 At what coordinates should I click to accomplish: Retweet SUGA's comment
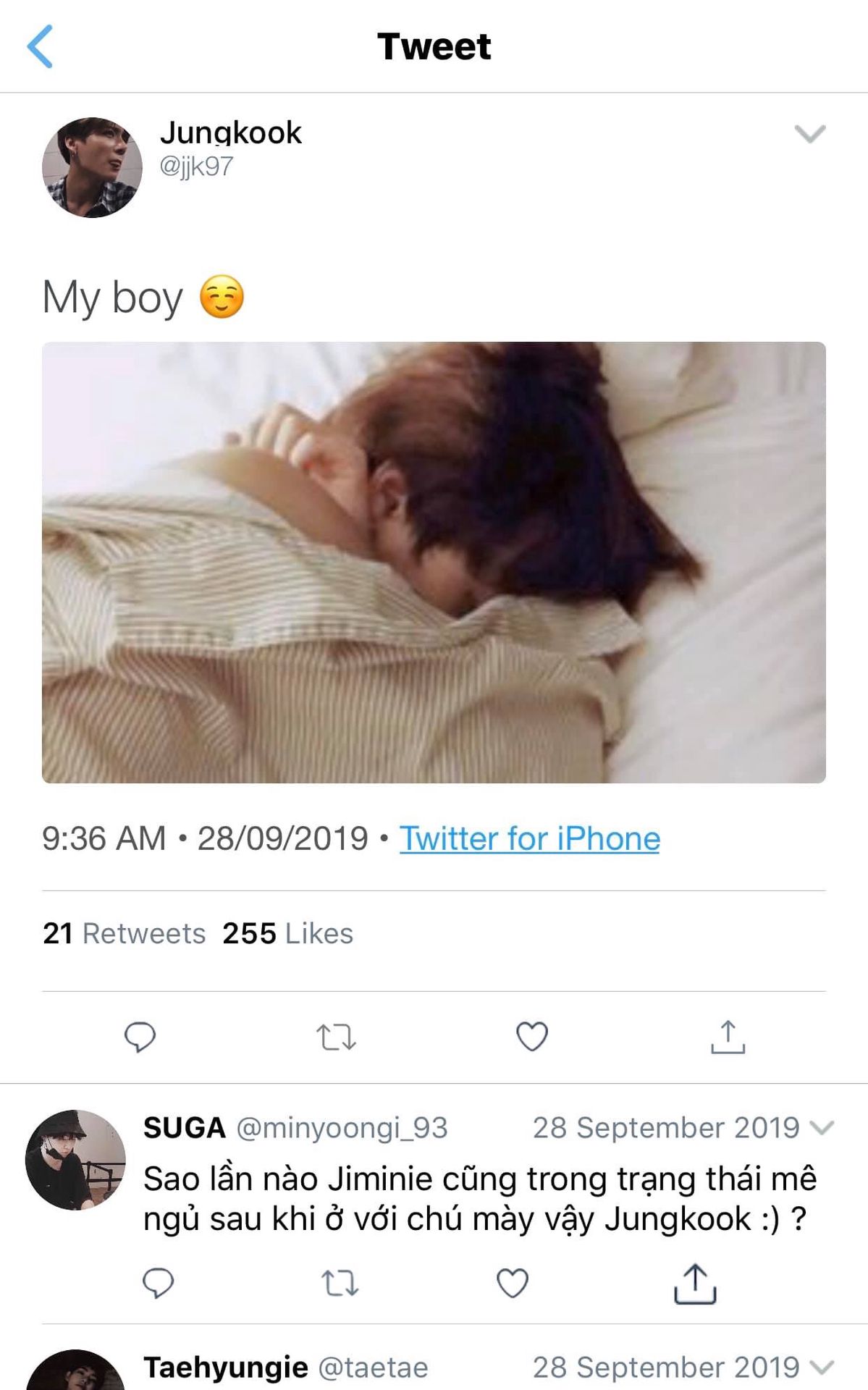click(x=339, y=1284)
